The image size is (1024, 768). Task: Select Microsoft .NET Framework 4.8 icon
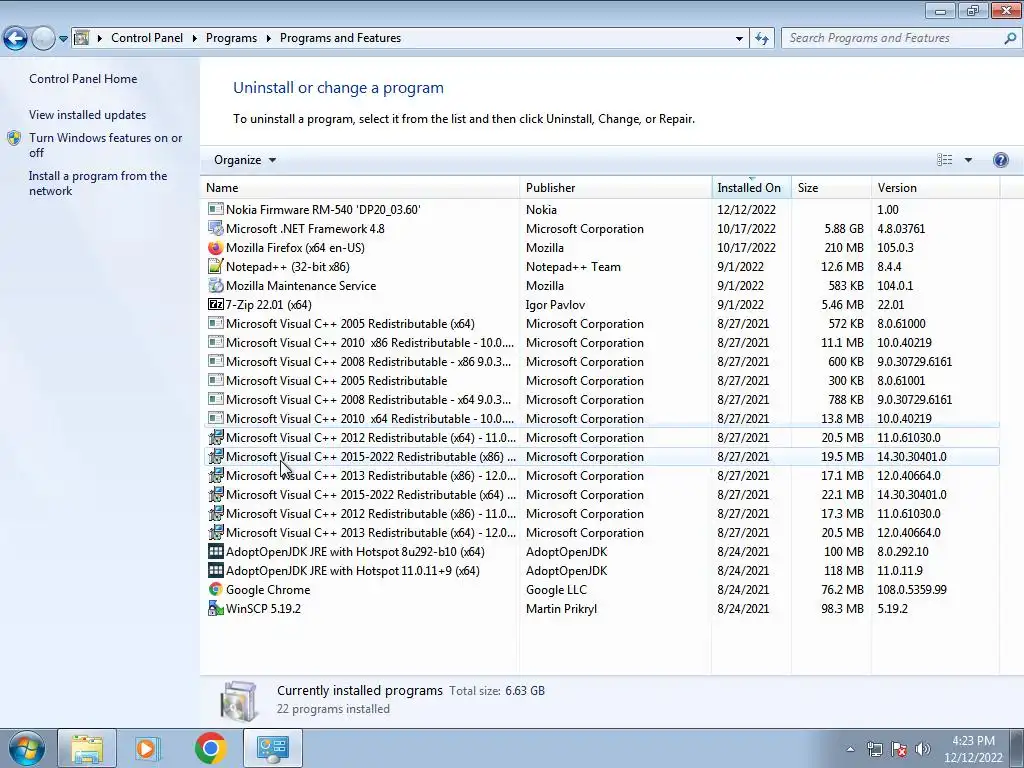(x=216, y=228)
